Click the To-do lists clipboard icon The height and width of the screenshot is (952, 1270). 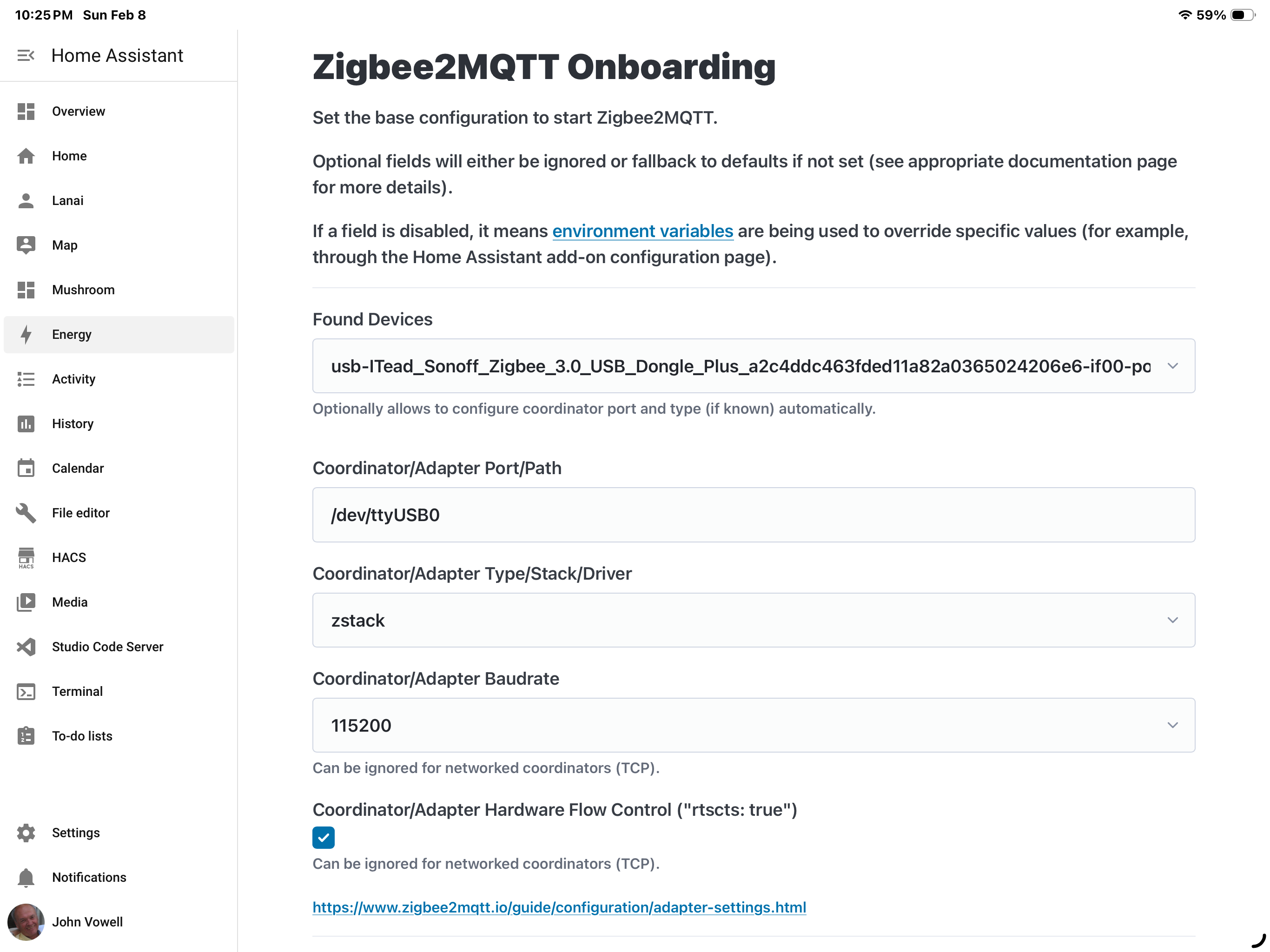tap(26, 736)
